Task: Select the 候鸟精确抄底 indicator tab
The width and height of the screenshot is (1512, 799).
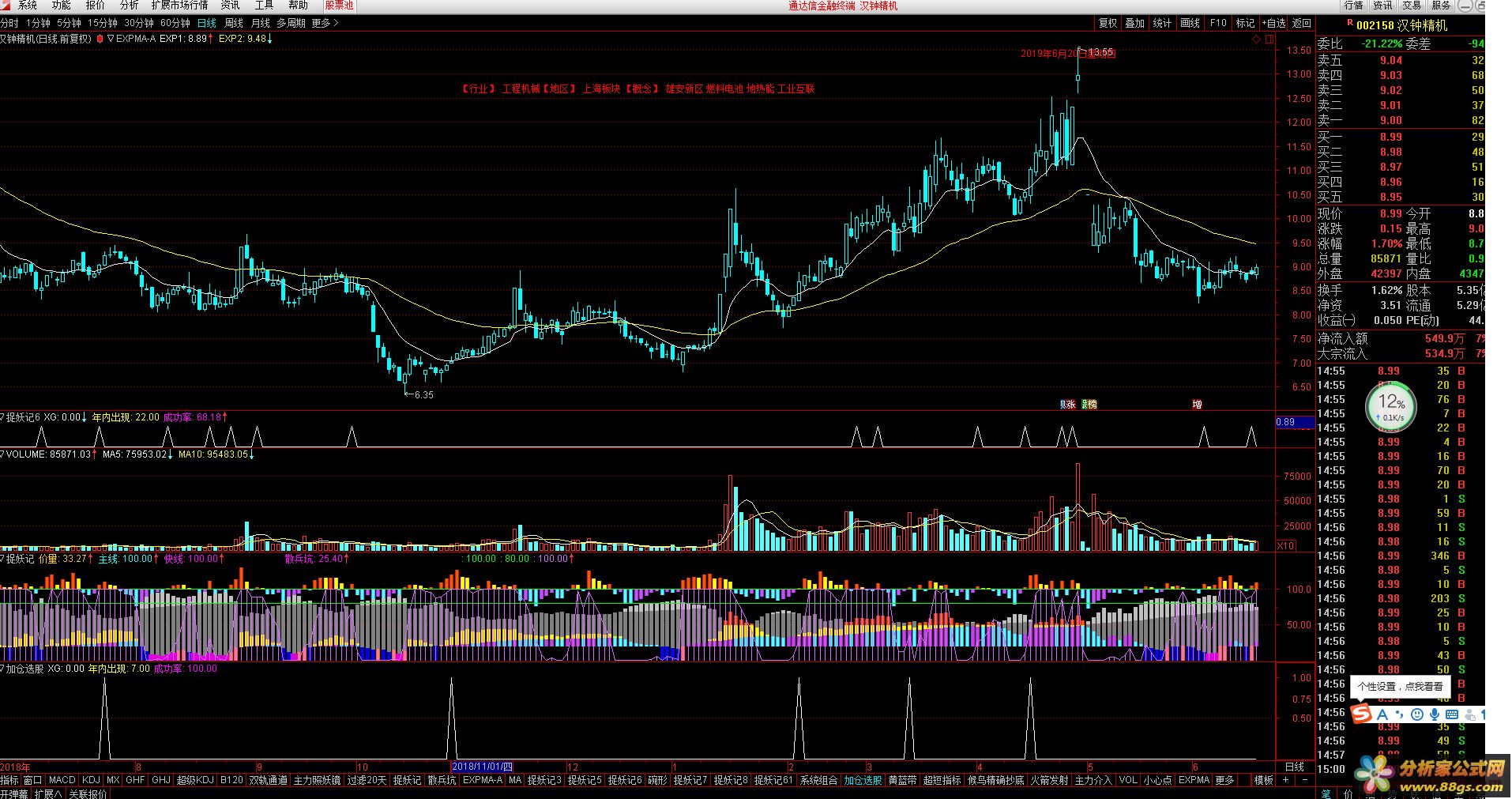Action: tap(995, 780)
